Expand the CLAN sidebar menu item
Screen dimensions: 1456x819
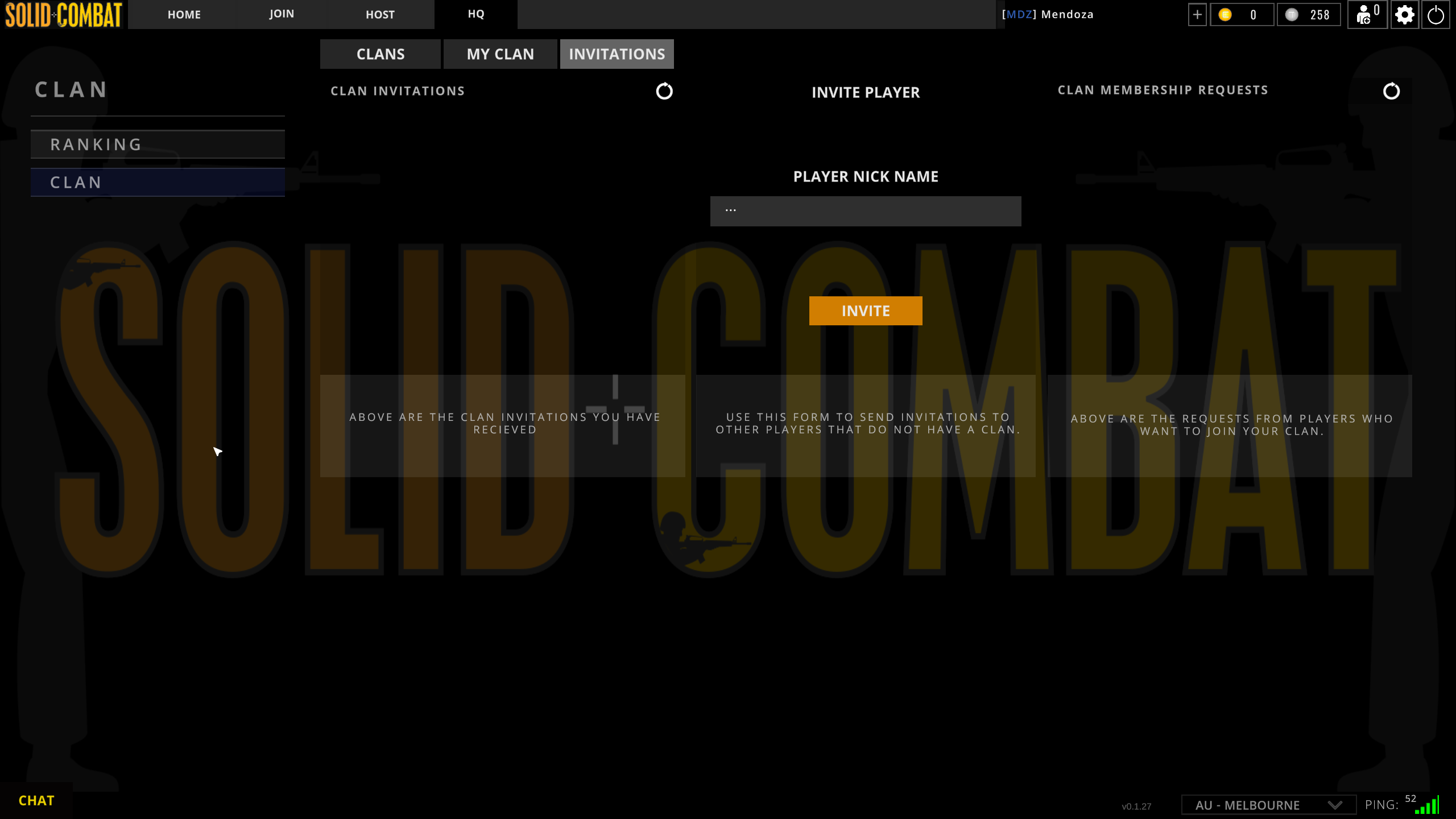click(x=157, y=181)
